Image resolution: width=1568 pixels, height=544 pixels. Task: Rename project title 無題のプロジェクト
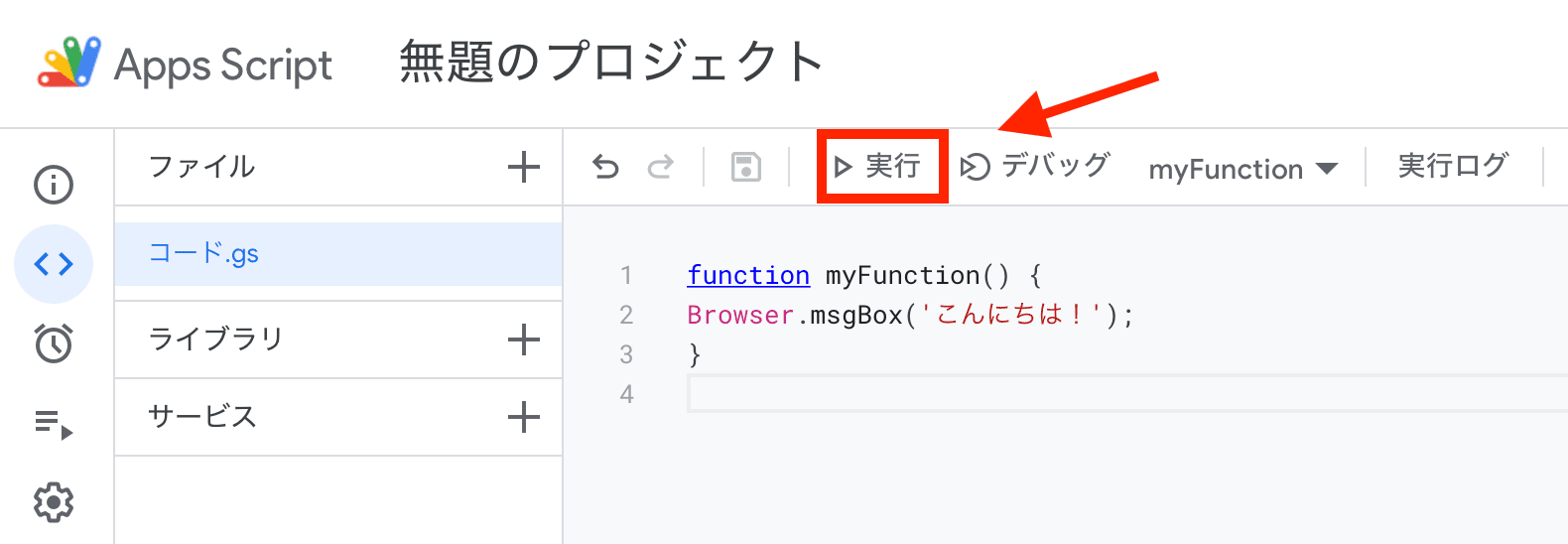point(611,63)
